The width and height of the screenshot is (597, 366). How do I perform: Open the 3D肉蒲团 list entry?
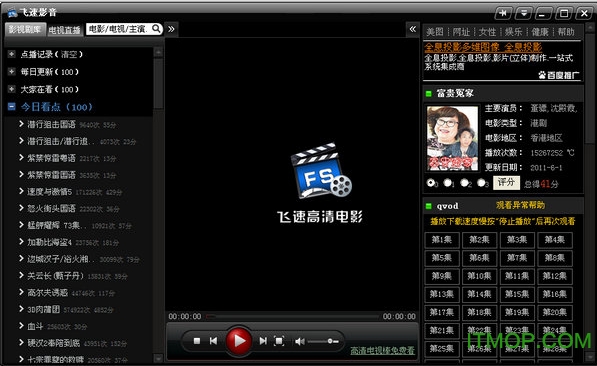tap(44, 309)
